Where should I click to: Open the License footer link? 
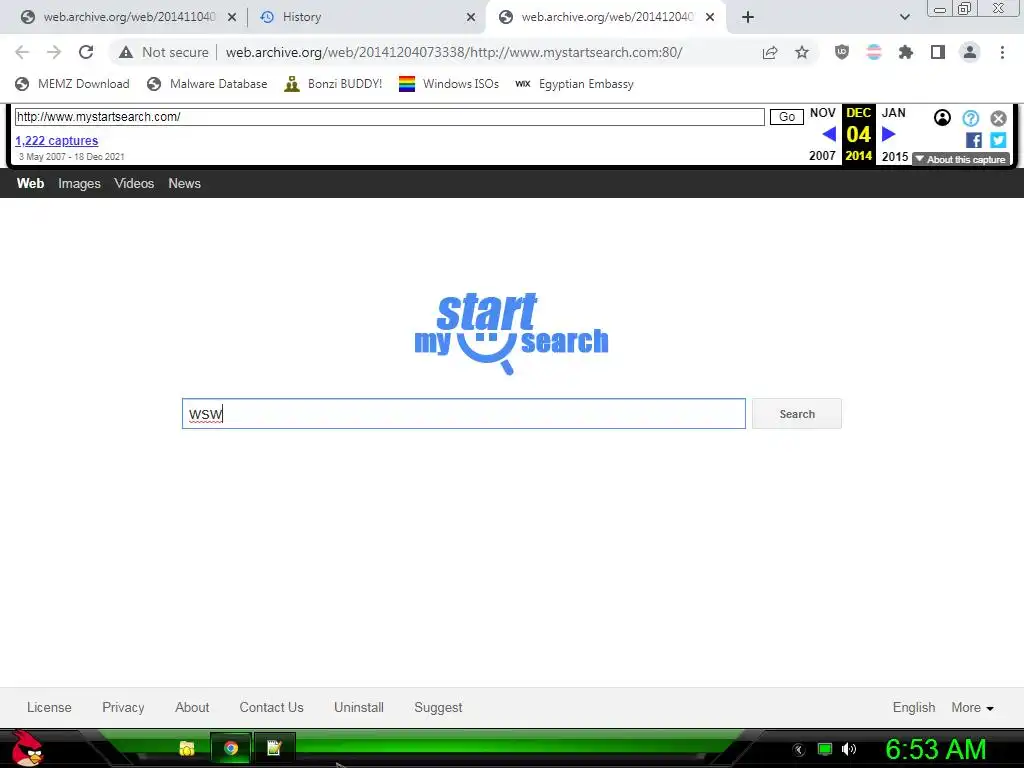pyautogui.click(x=49, y=707)
